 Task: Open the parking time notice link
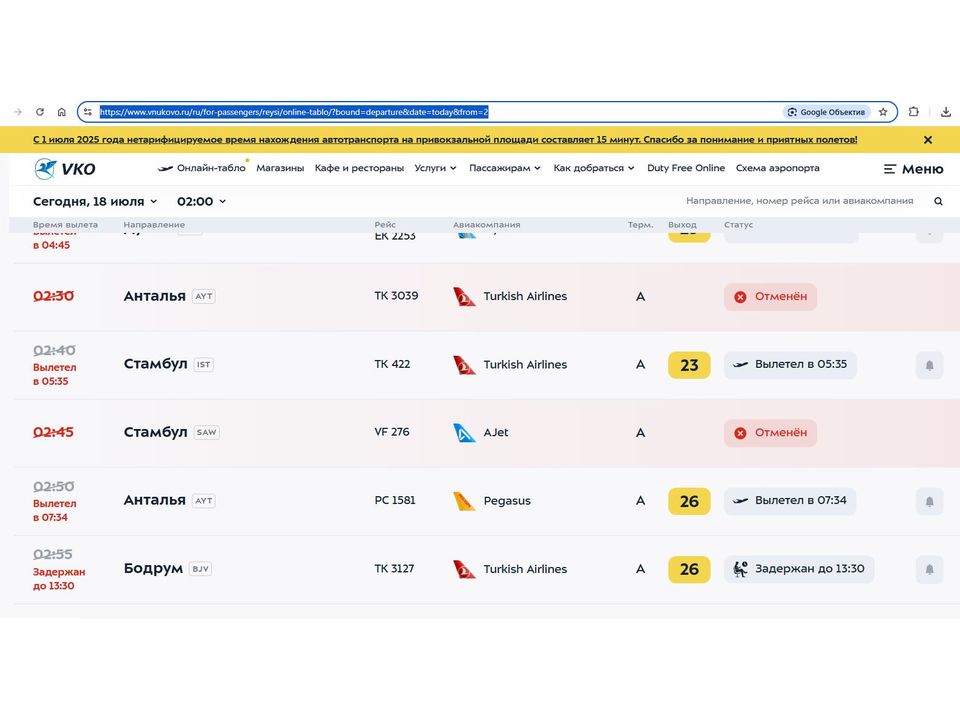click(x=445, y=140)
